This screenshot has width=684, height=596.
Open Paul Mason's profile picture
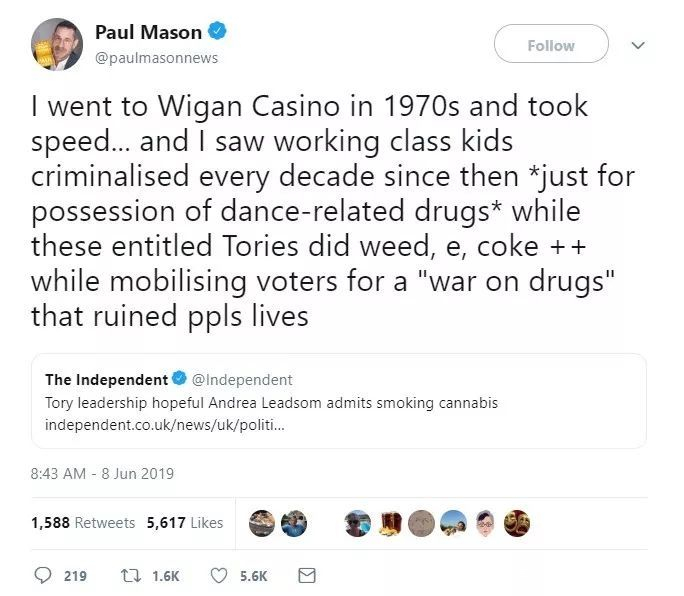[56, 45]
